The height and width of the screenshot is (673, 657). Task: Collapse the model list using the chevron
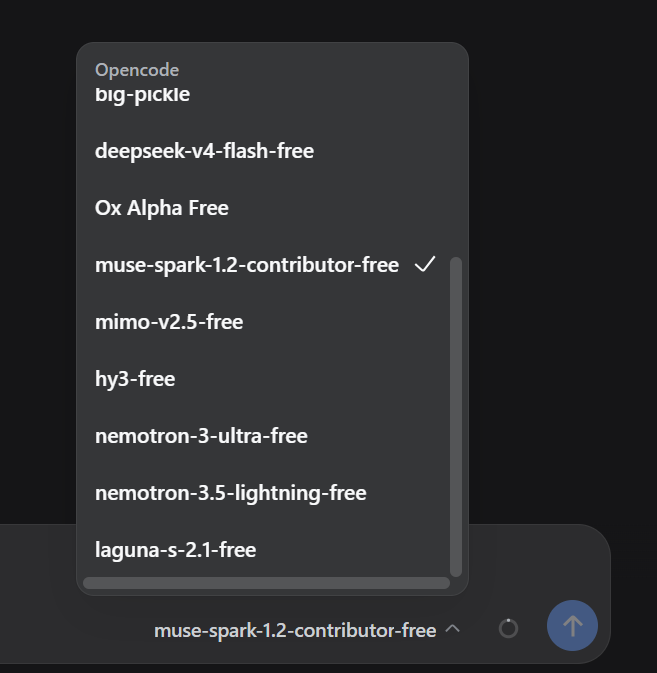tap(453, 629)
